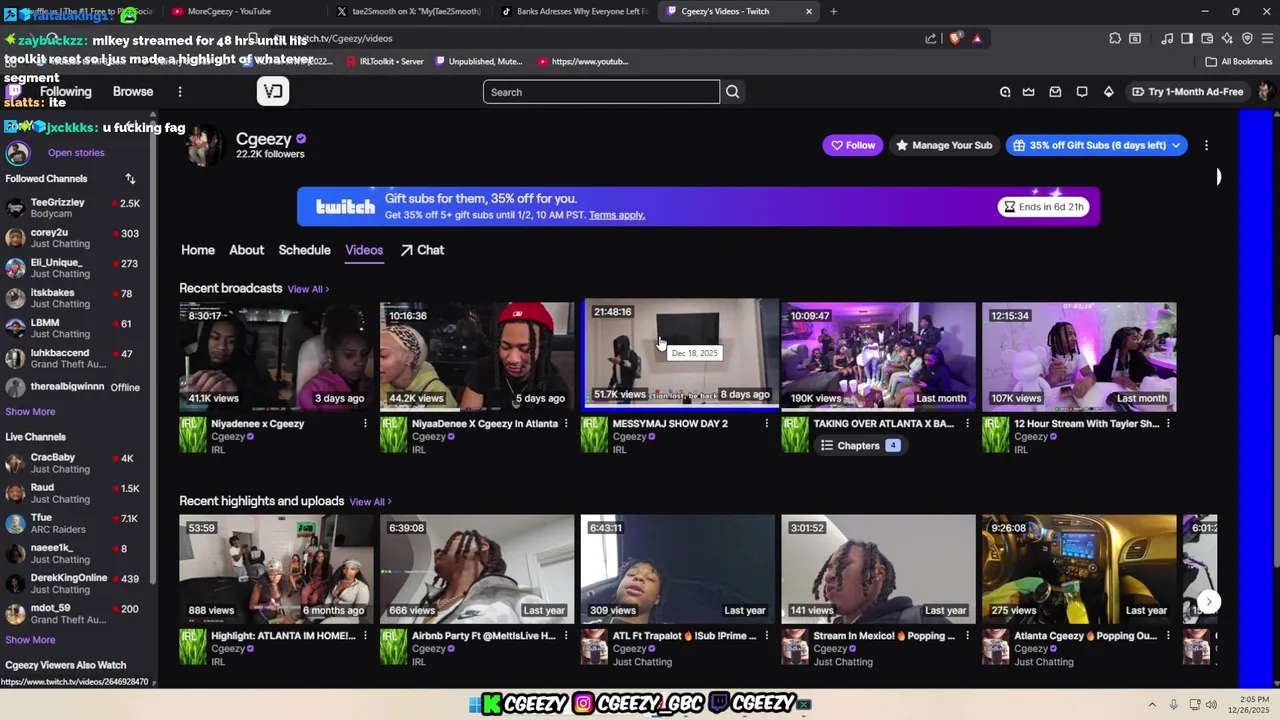The image size is (1280, 720).
Task: Switch to the Schedule tab
Action: [x=304, y=250]
